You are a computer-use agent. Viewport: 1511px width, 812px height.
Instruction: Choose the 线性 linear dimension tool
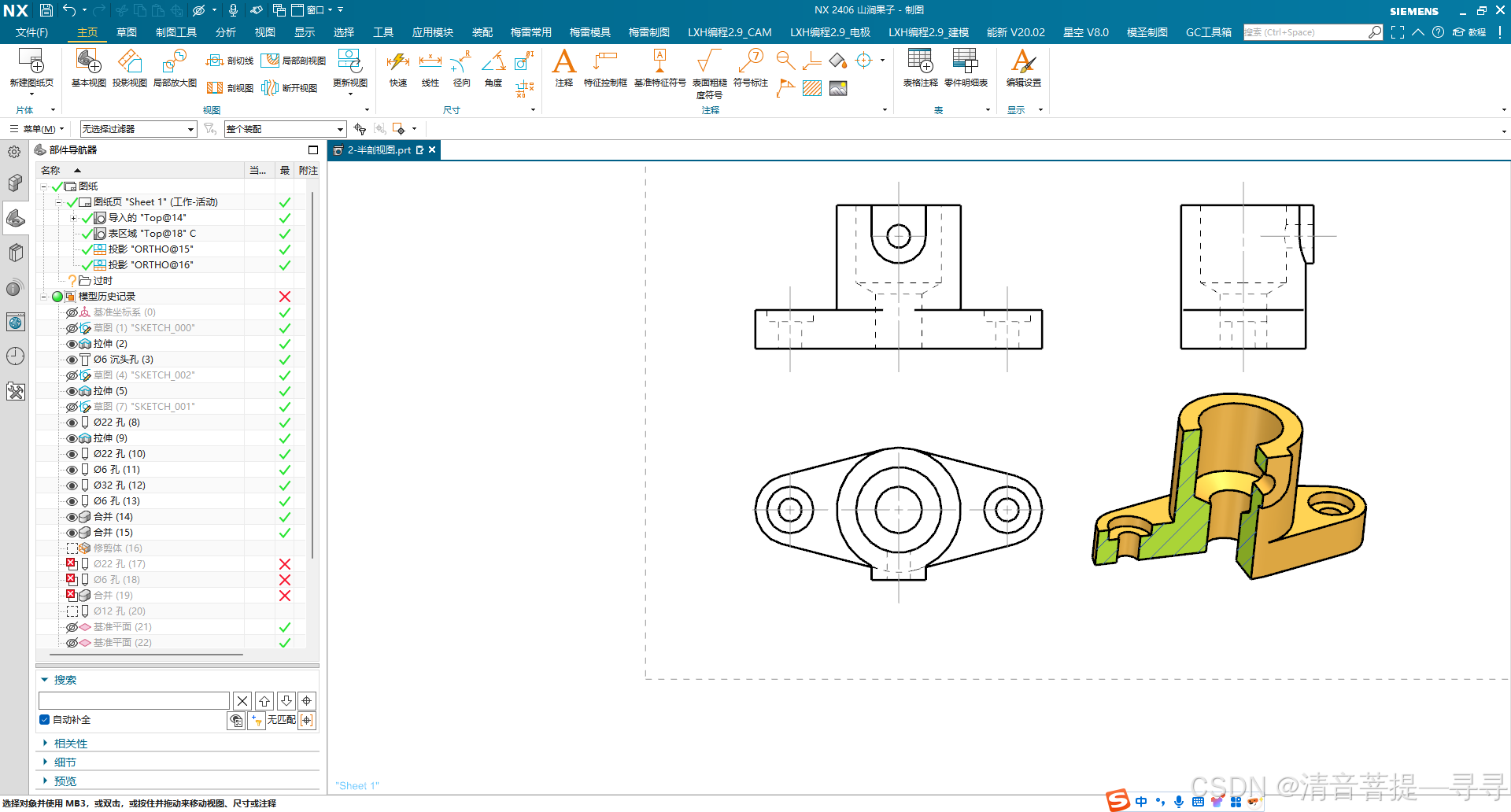pyautogui.click(x=430, y=68)
